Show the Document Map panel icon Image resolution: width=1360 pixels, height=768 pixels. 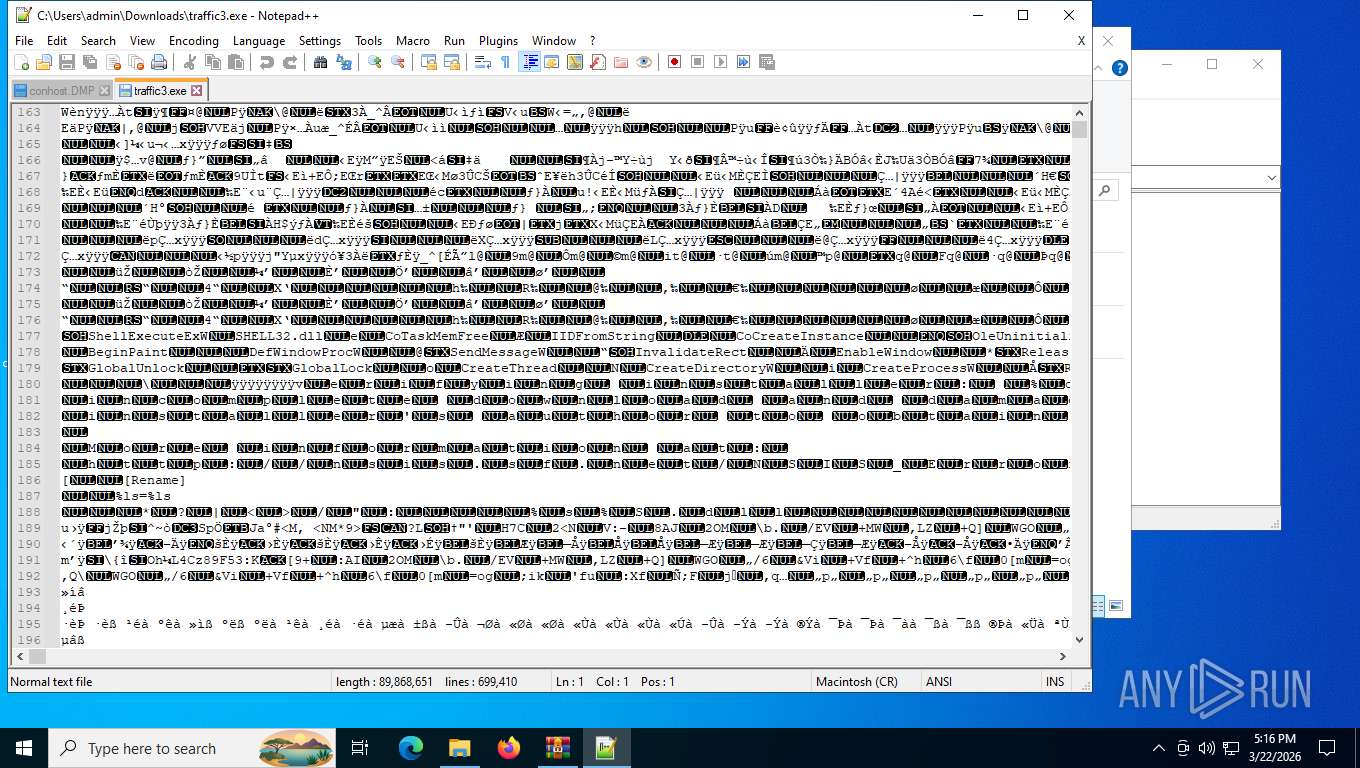coord(575,62)
